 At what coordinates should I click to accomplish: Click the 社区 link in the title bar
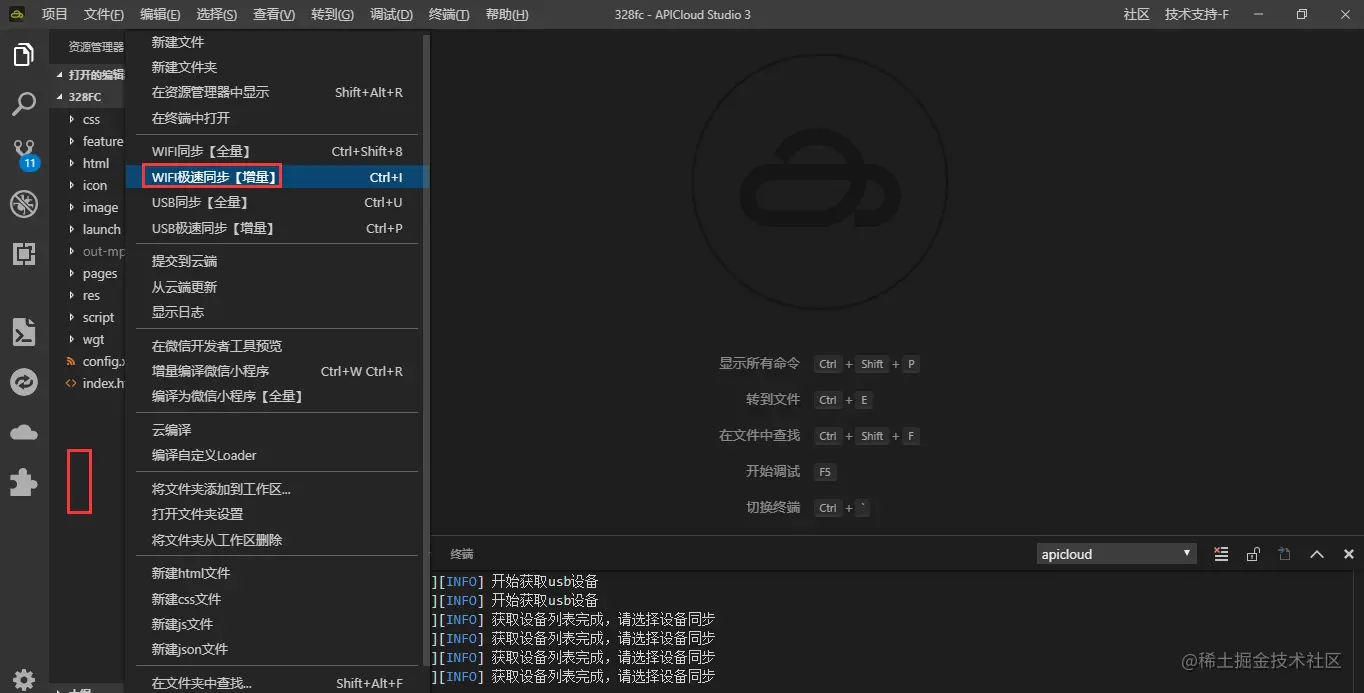coord(1137,14)
